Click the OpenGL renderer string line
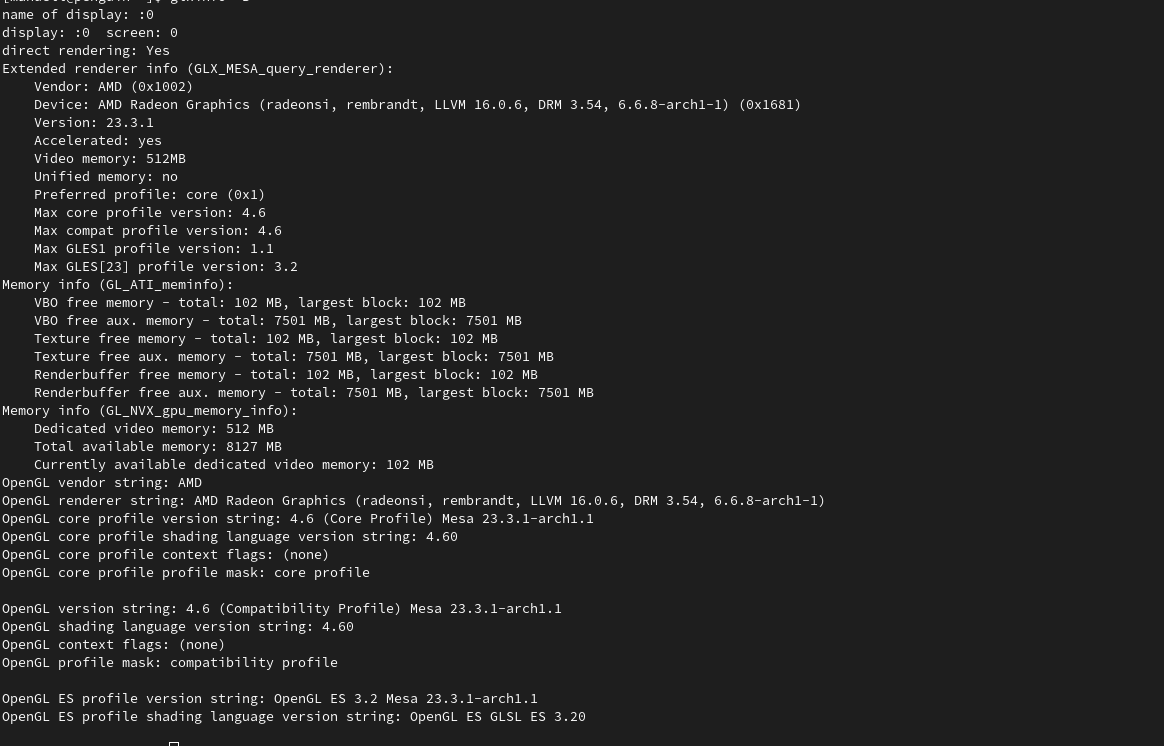Viewport: 1164px width, 746px height. (x=413, y=500)
